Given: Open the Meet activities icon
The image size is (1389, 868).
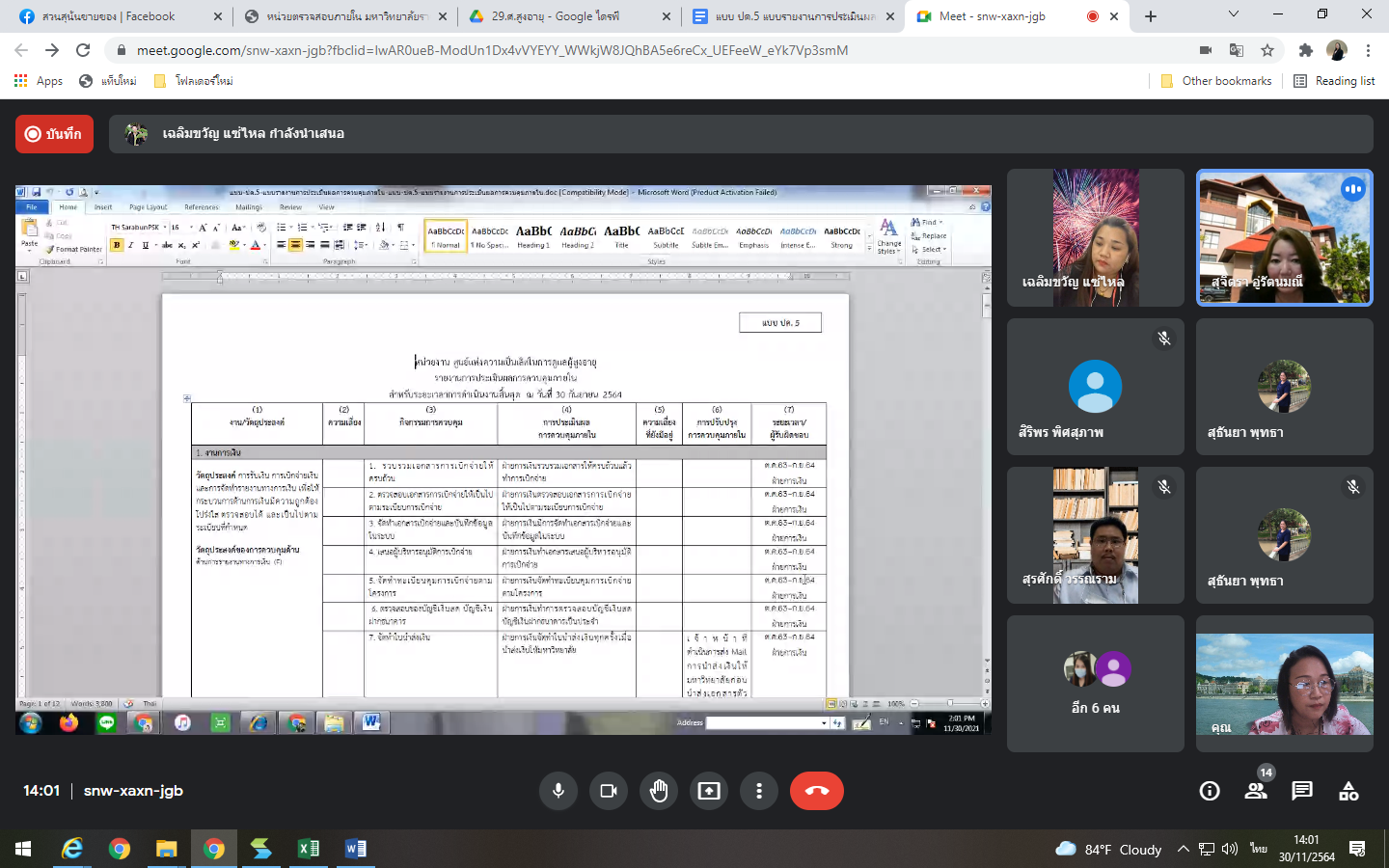Looking at the screenshot, I should [x=1348, y=791].
